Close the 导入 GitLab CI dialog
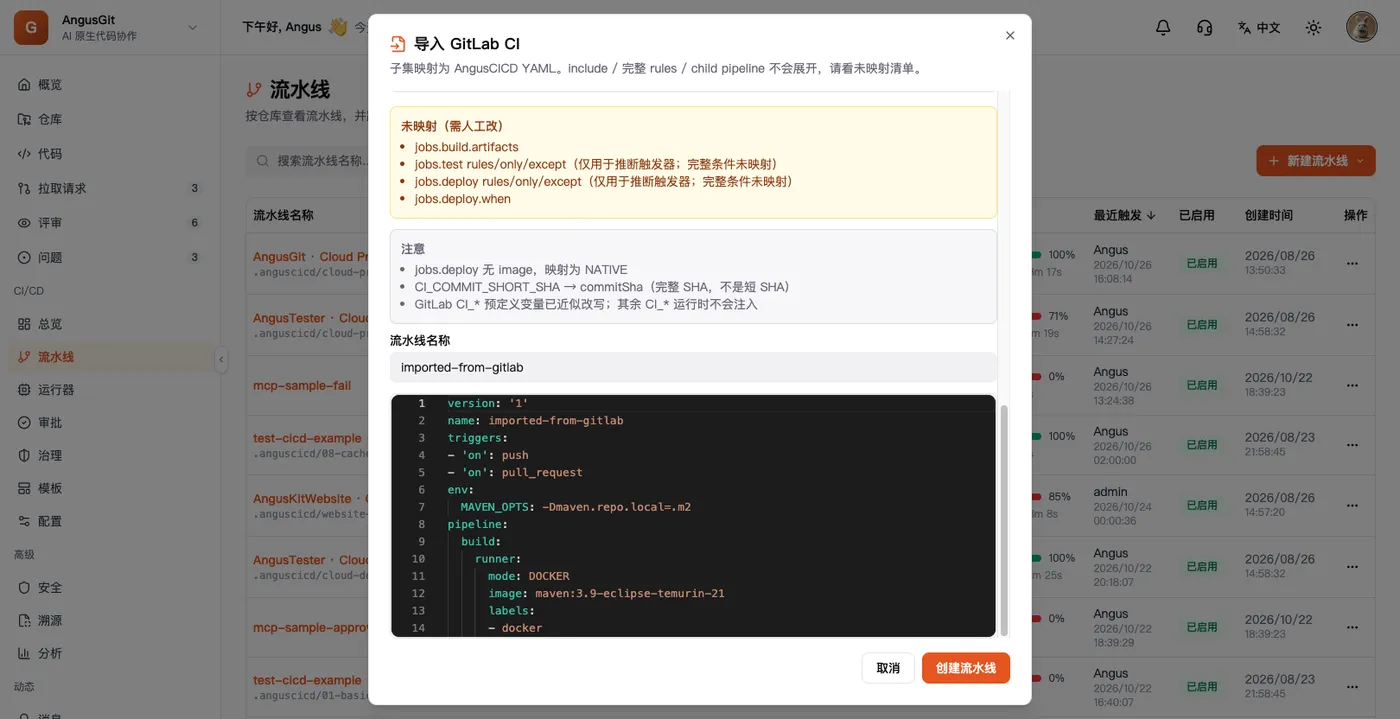This screenshot has height=719, width=1400. [1010, 35]
